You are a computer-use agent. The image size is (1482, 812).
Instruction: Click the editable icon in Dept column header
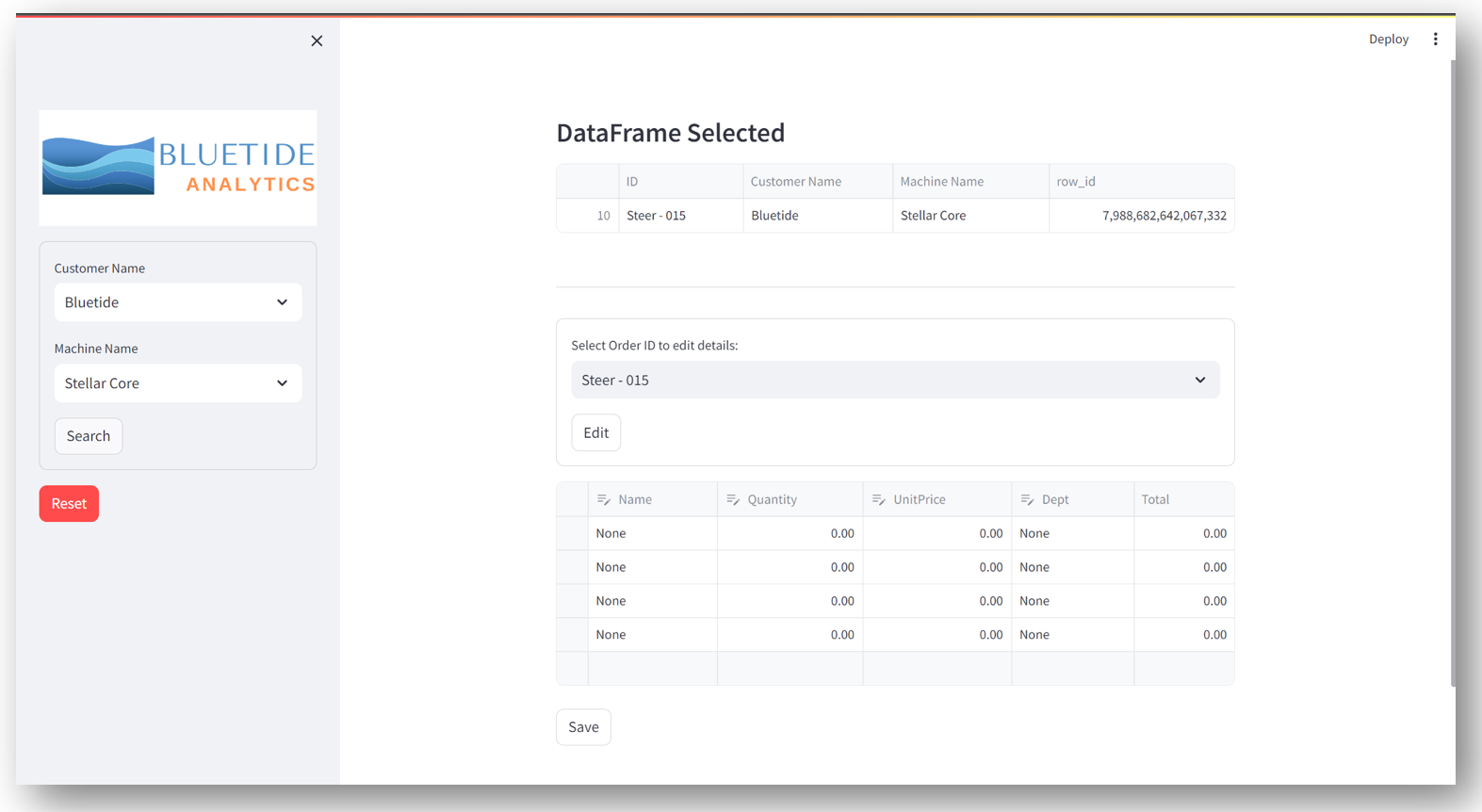1027,499
